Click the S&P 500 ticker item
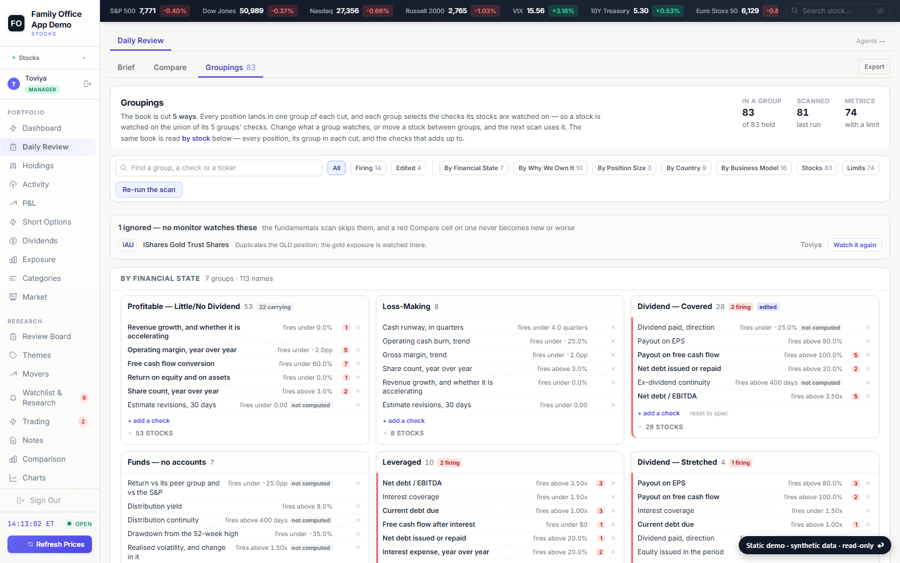Image resolution: width=900 pixels, height=563 pixels. [149, 11]
